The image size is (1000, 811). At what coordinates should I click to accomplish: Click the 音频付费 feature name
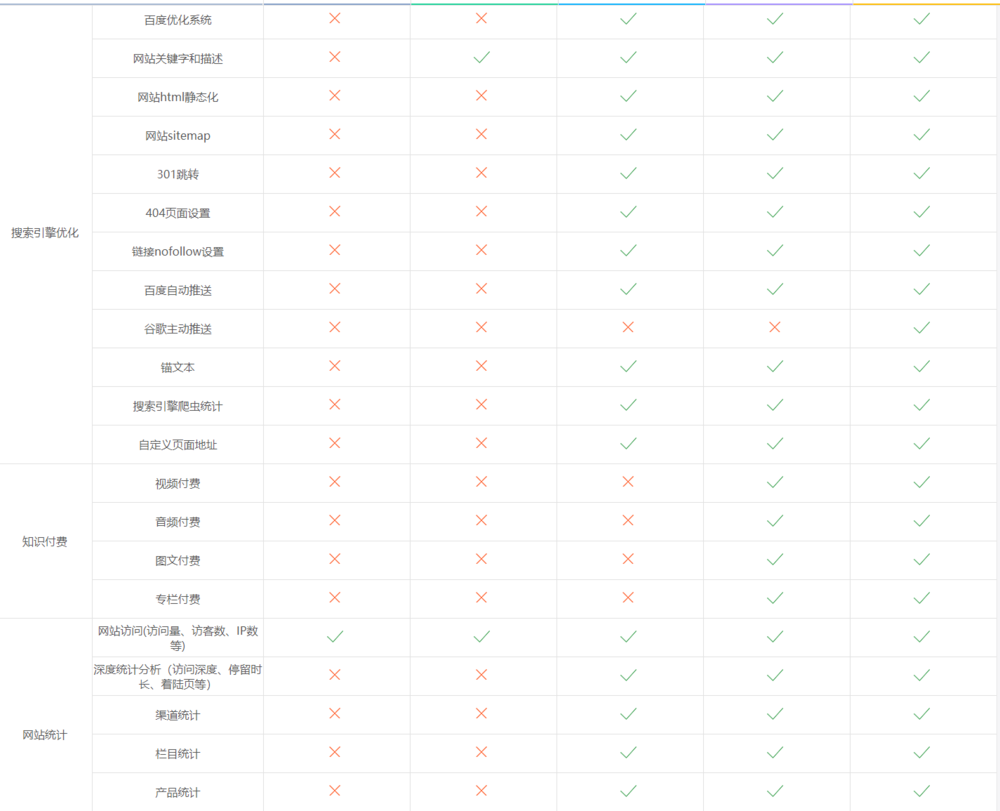coord(178,522)
